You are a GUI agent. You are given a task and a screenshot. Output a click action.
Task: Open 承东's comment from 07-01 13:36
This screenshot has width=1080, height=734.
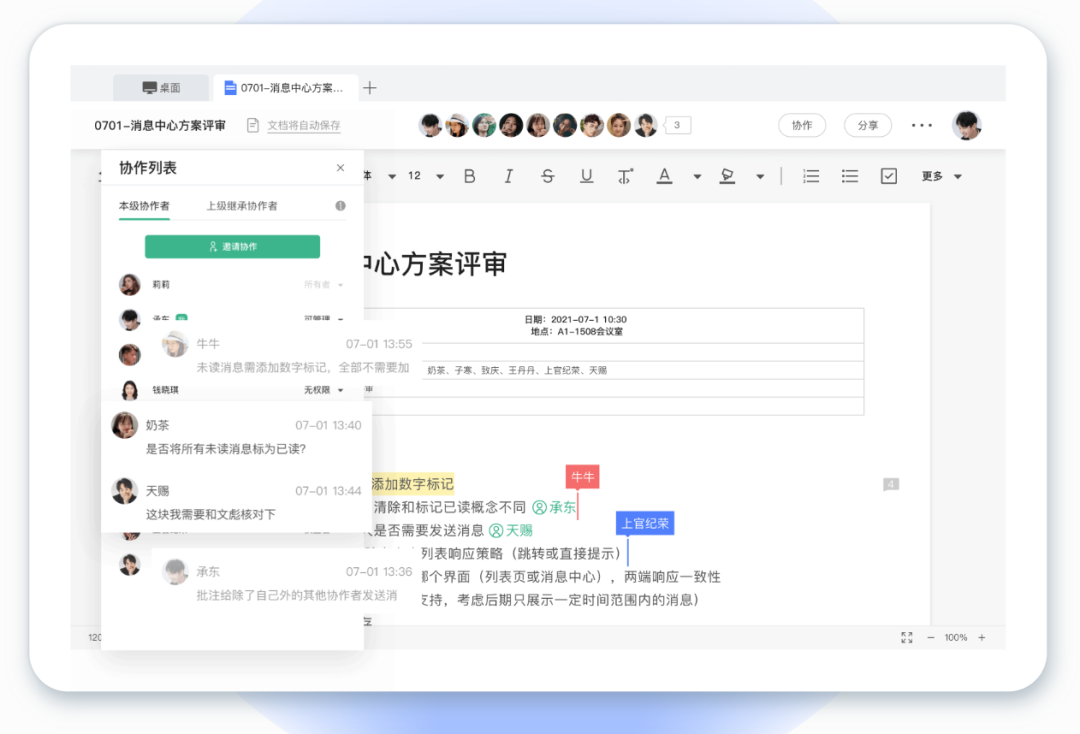tap(285, 583)
